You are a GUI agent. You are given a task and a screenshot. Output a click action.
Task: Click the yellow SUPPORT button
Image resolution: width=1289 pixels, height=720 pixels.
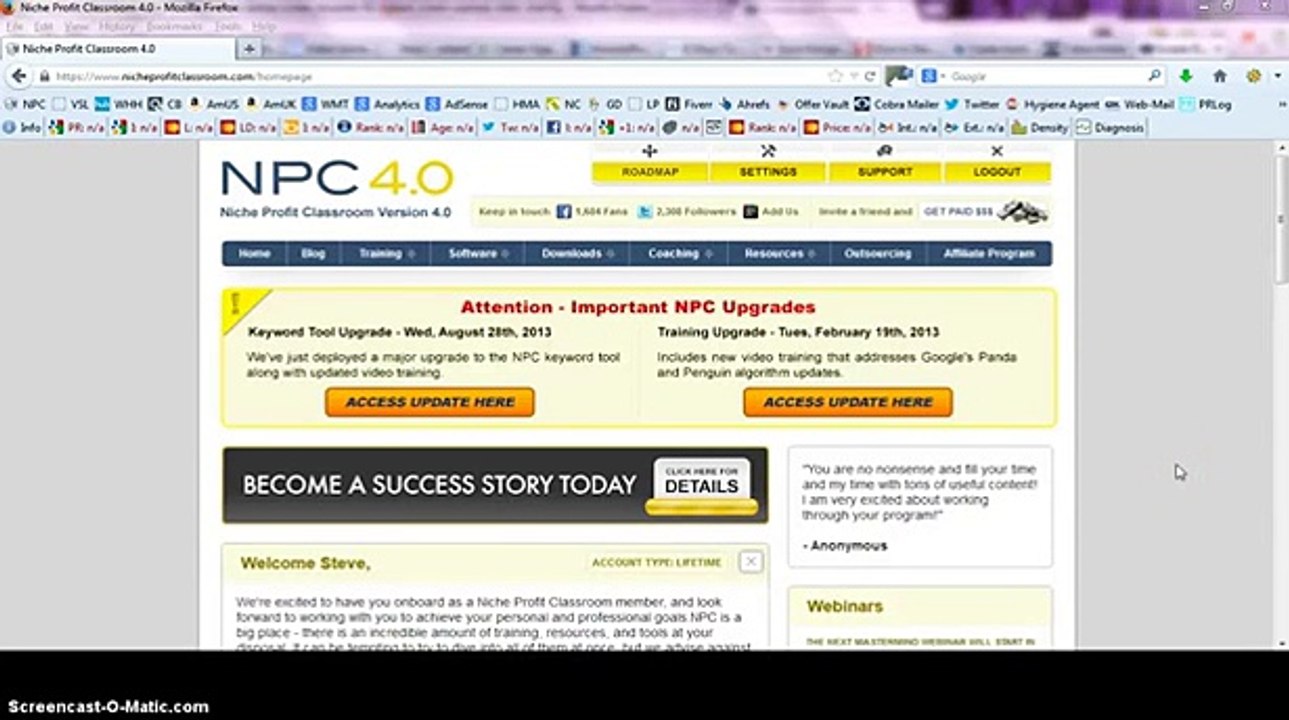(x=885, y=172)
